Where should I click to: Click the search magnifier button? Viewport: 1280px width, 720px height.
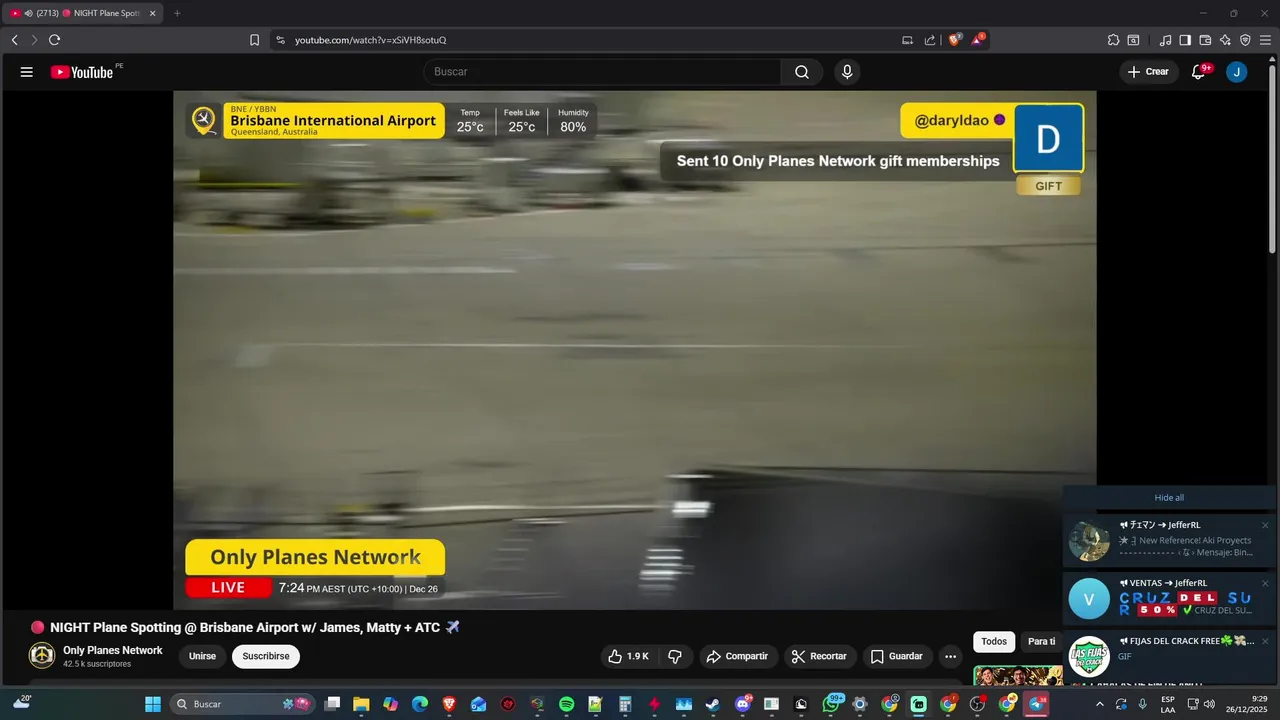802,72
